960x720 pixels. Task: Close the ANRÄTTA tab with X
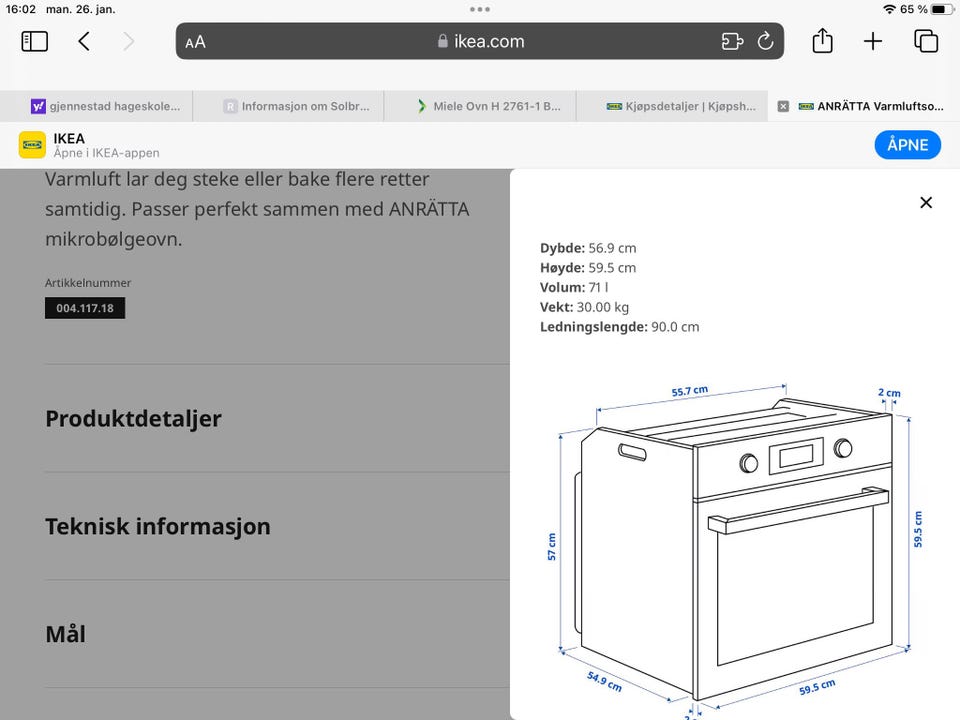783,107
